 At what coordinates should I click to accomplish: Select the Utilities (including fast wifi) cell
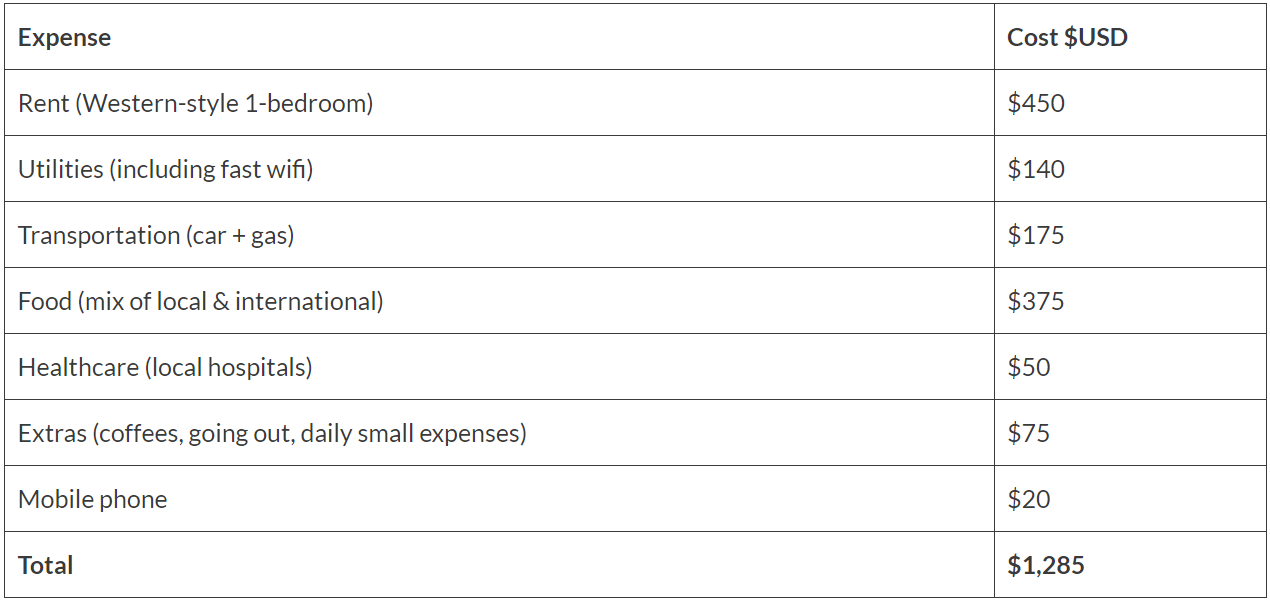coord(165,169)
